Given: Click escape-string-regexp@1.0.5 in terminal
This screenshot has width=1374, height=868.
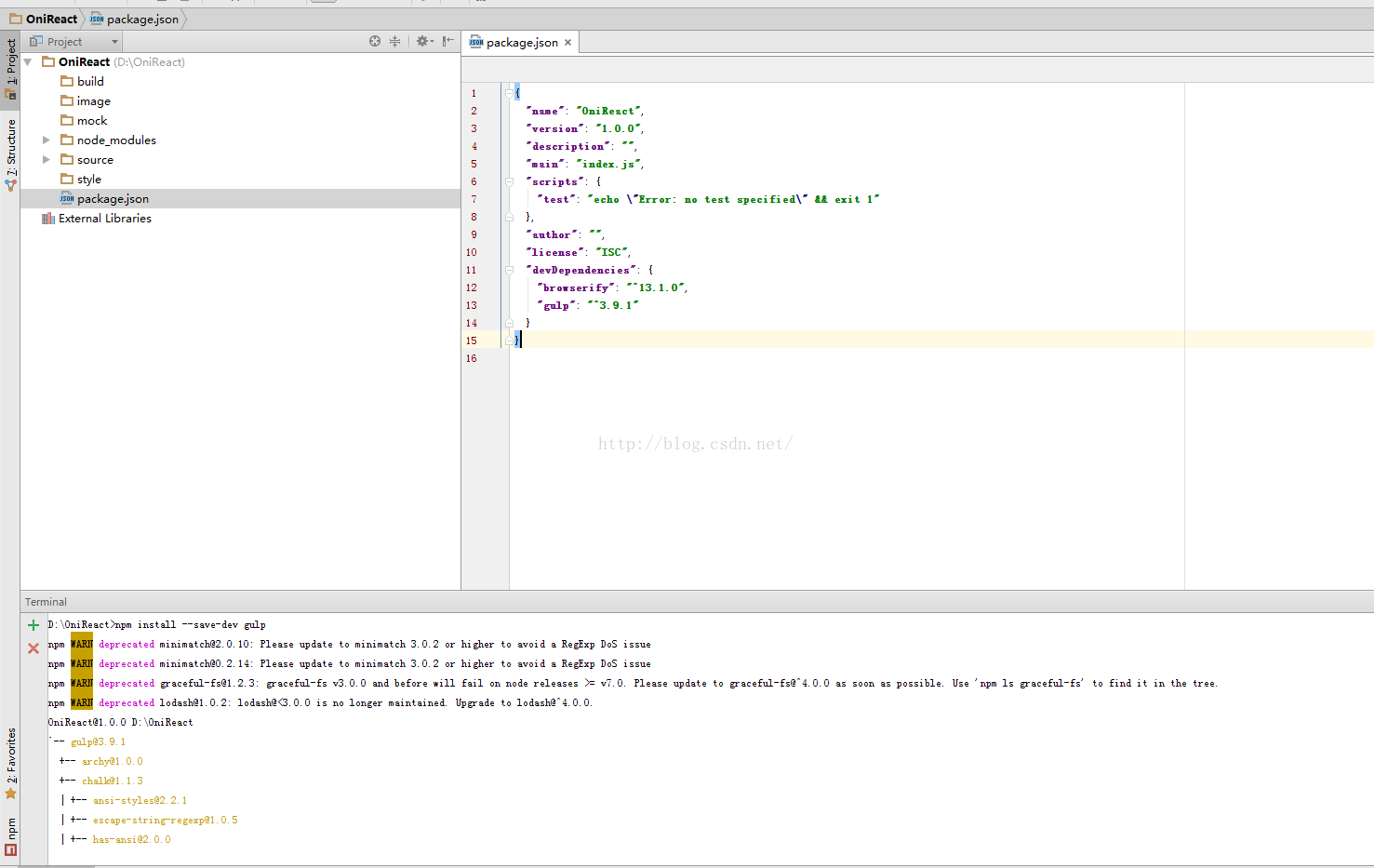Looking at the screenshot, I should 165,820.
